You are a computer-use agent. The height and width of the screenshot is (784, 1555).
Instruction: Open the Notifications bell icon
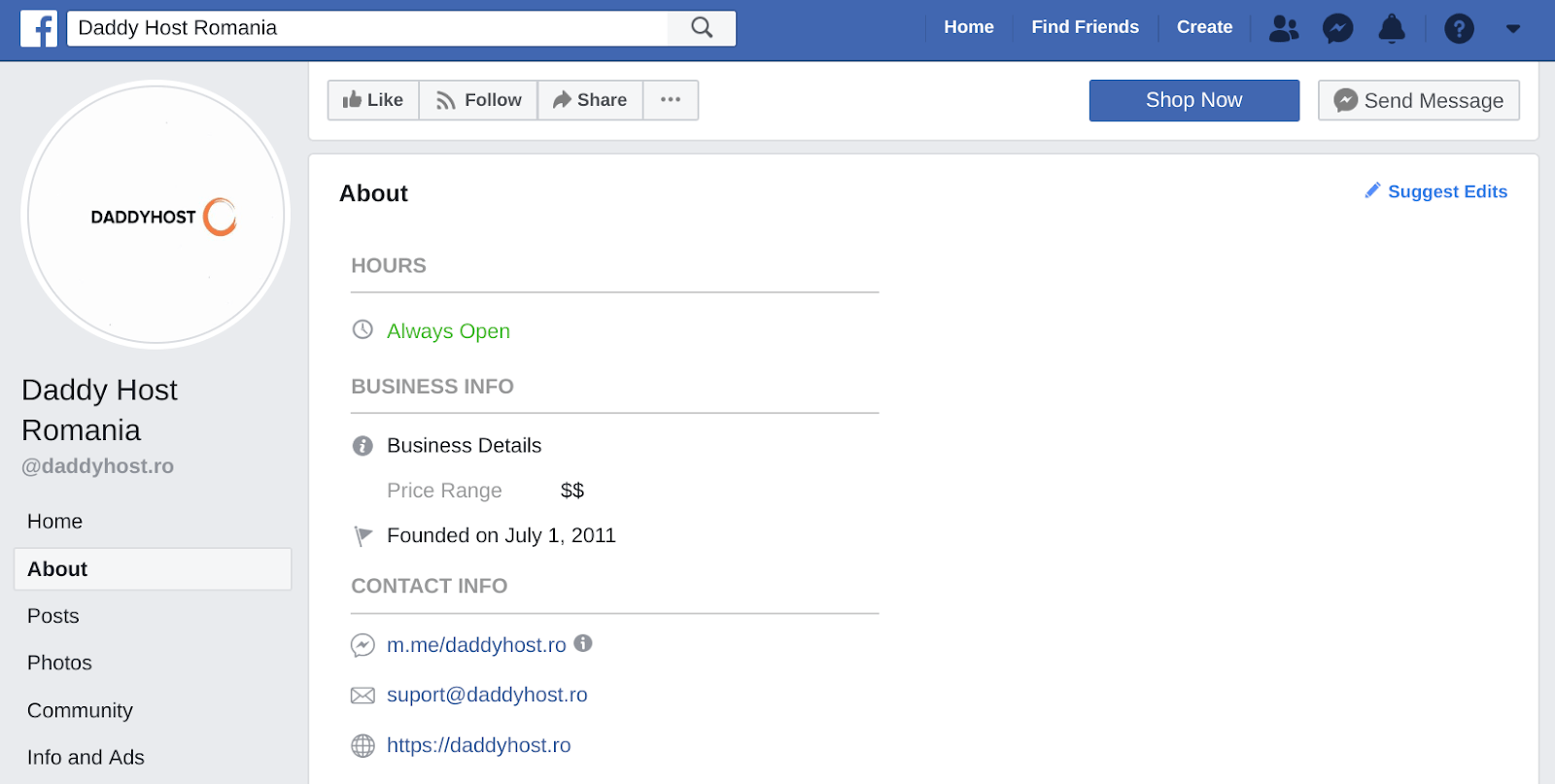pos(1392,28)
